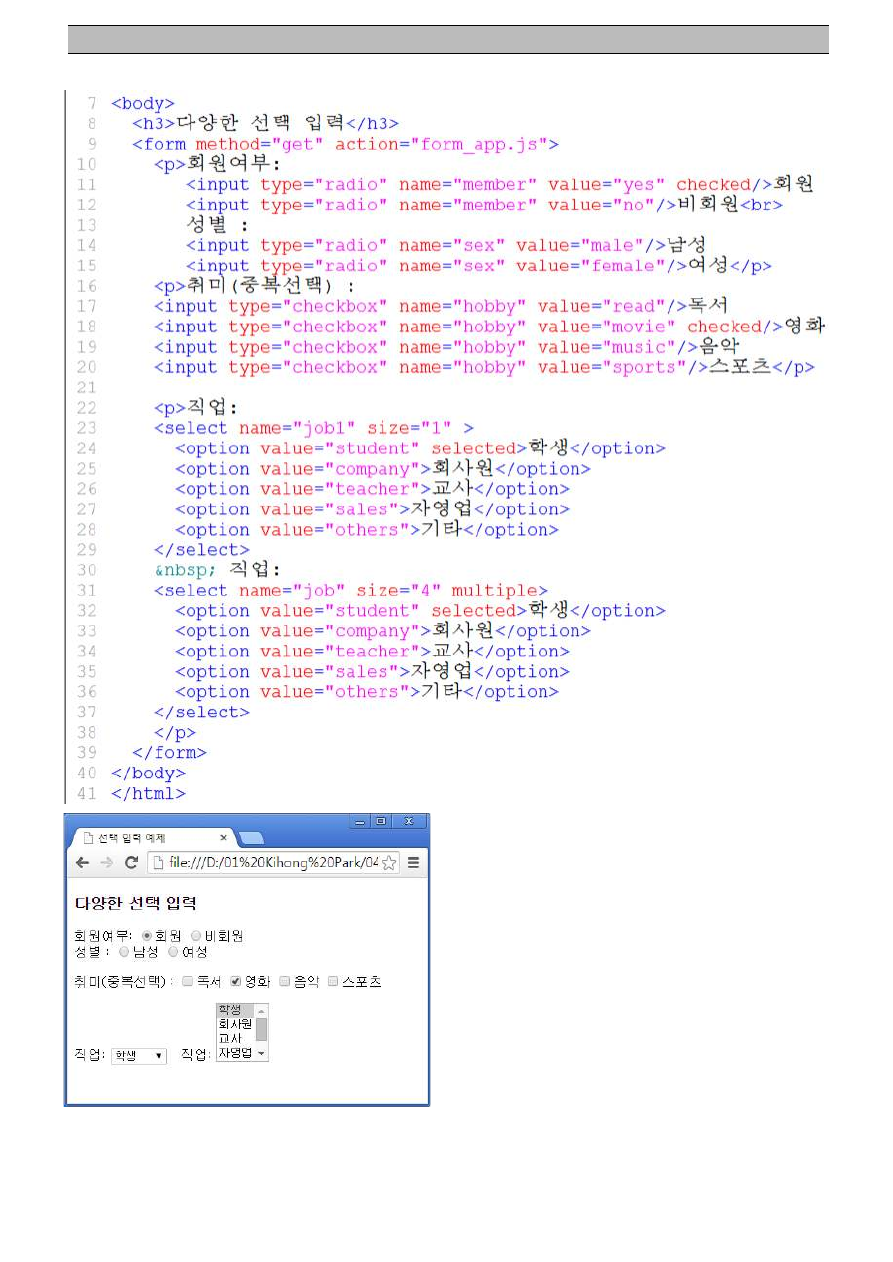Pick 교사 from the multiple-select list

pos(231,1038)
